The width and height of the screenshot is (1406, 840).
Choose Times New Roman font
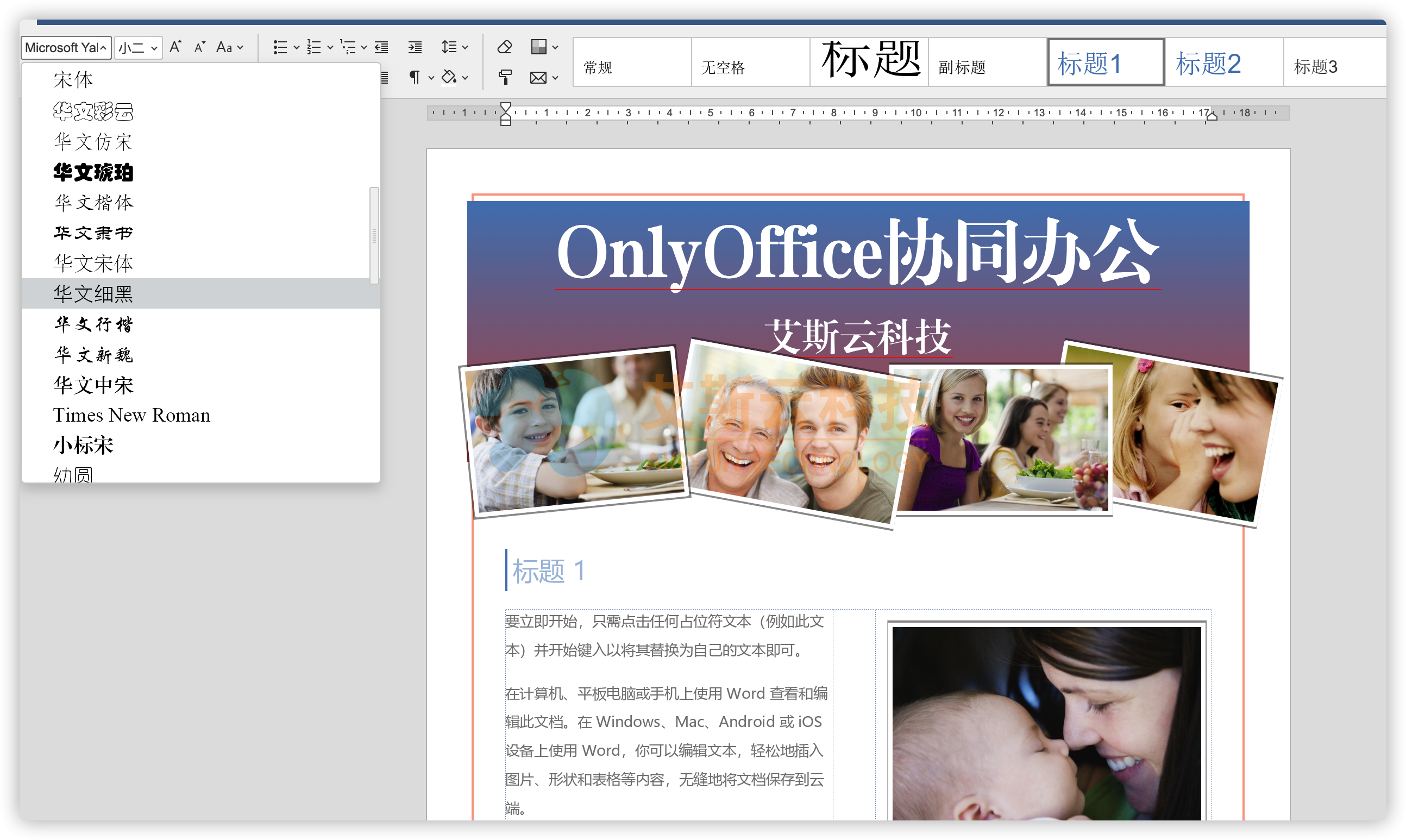200,415
